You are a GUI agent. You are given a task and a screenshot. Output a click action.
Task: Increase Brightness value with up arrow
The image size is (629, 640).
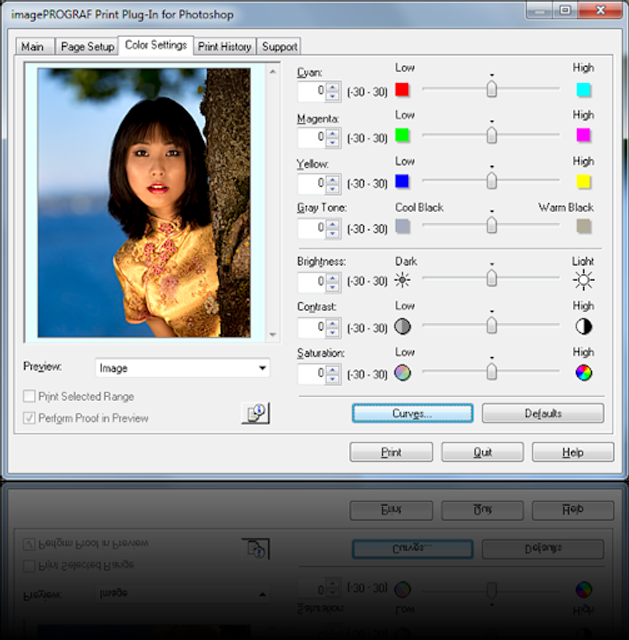click(x=333, y=278)
